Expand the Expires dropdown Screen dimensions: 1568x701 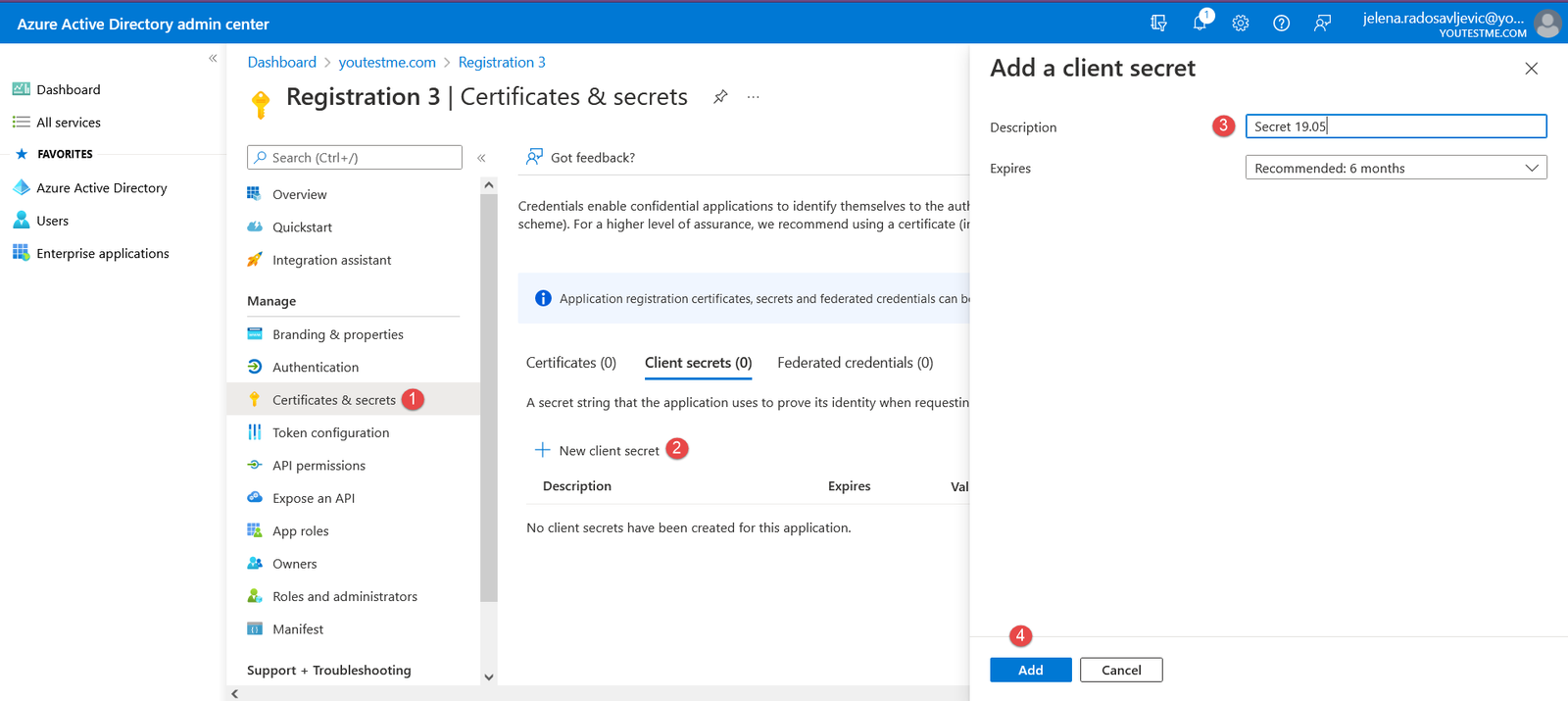tap(1396, 168)
